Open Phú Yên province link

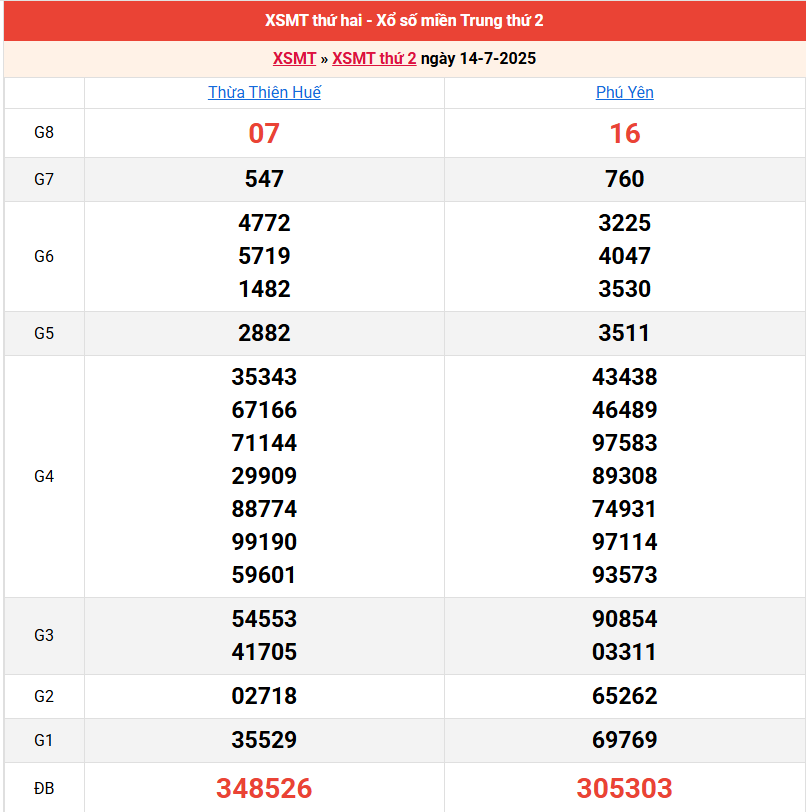pos(624,92)
